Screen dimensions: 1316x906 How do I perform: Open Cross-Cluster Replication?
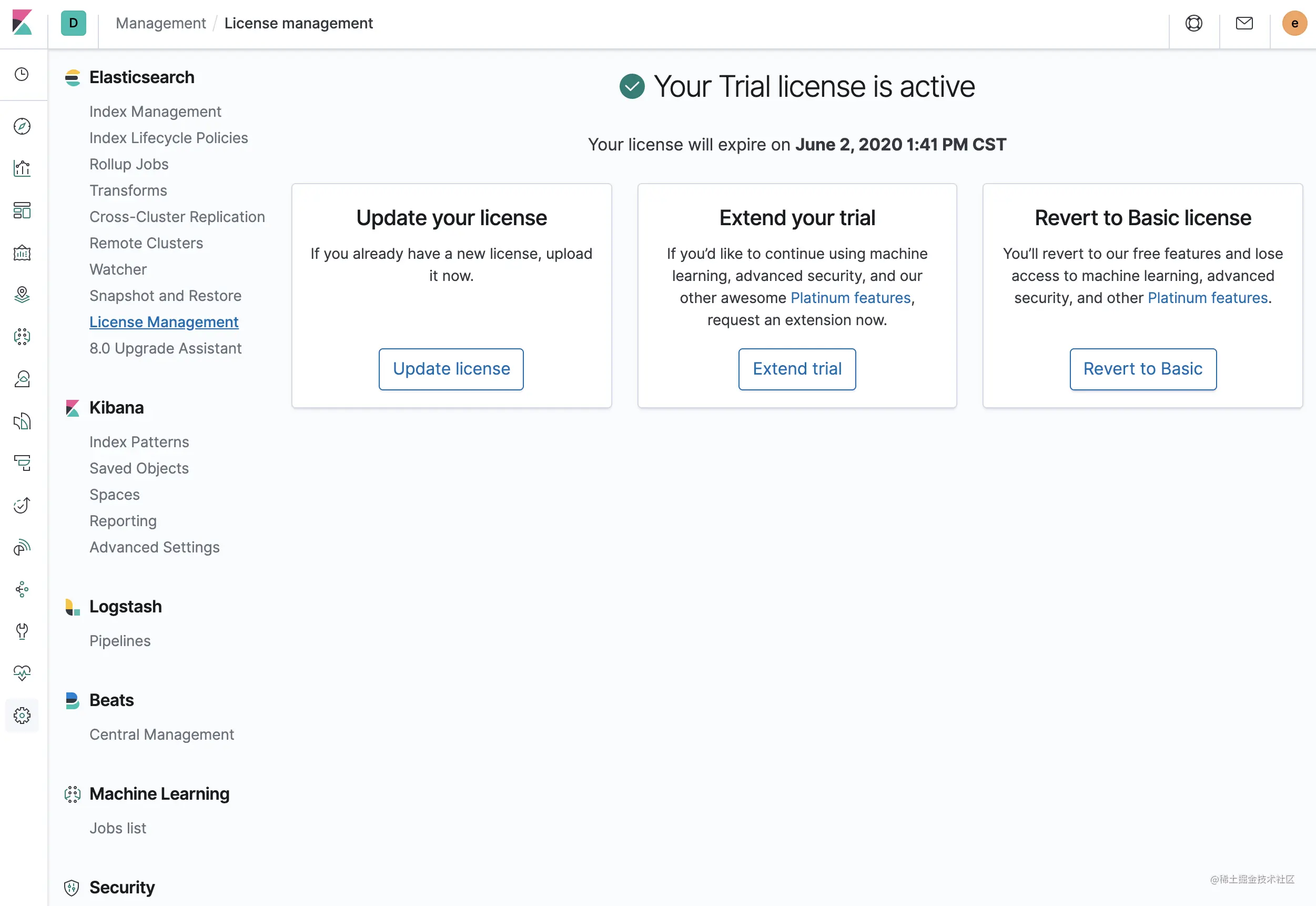pos(177,217)
